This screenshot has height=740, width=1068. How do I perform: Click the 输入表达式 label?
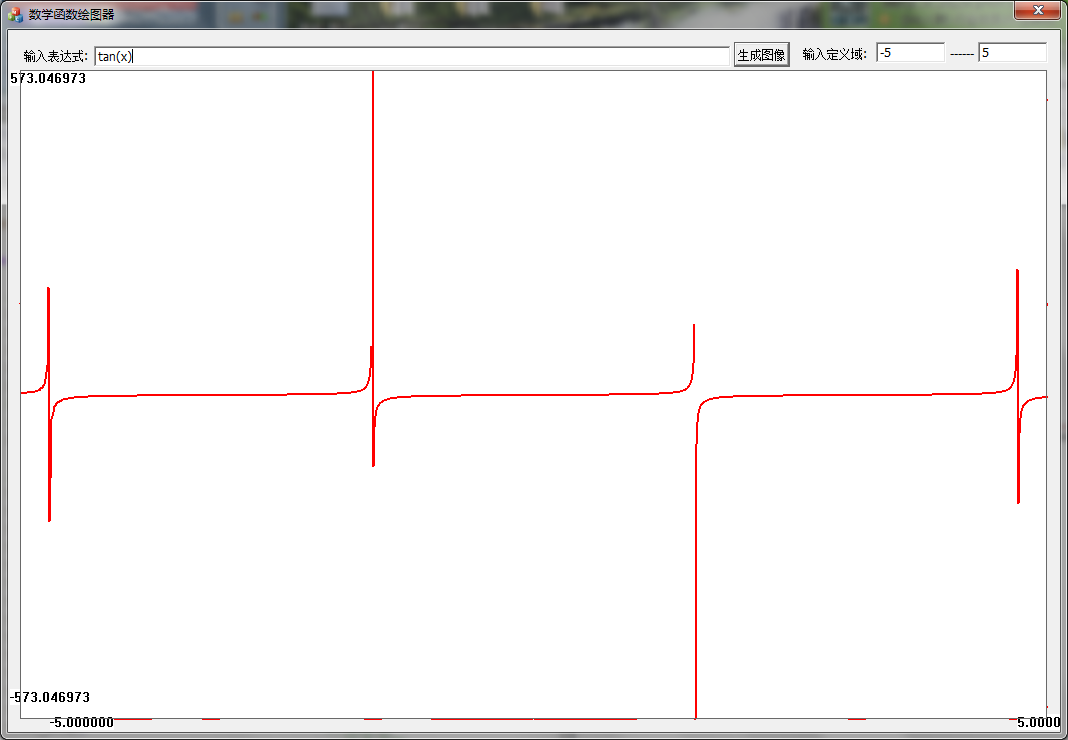tap(56, 56)
